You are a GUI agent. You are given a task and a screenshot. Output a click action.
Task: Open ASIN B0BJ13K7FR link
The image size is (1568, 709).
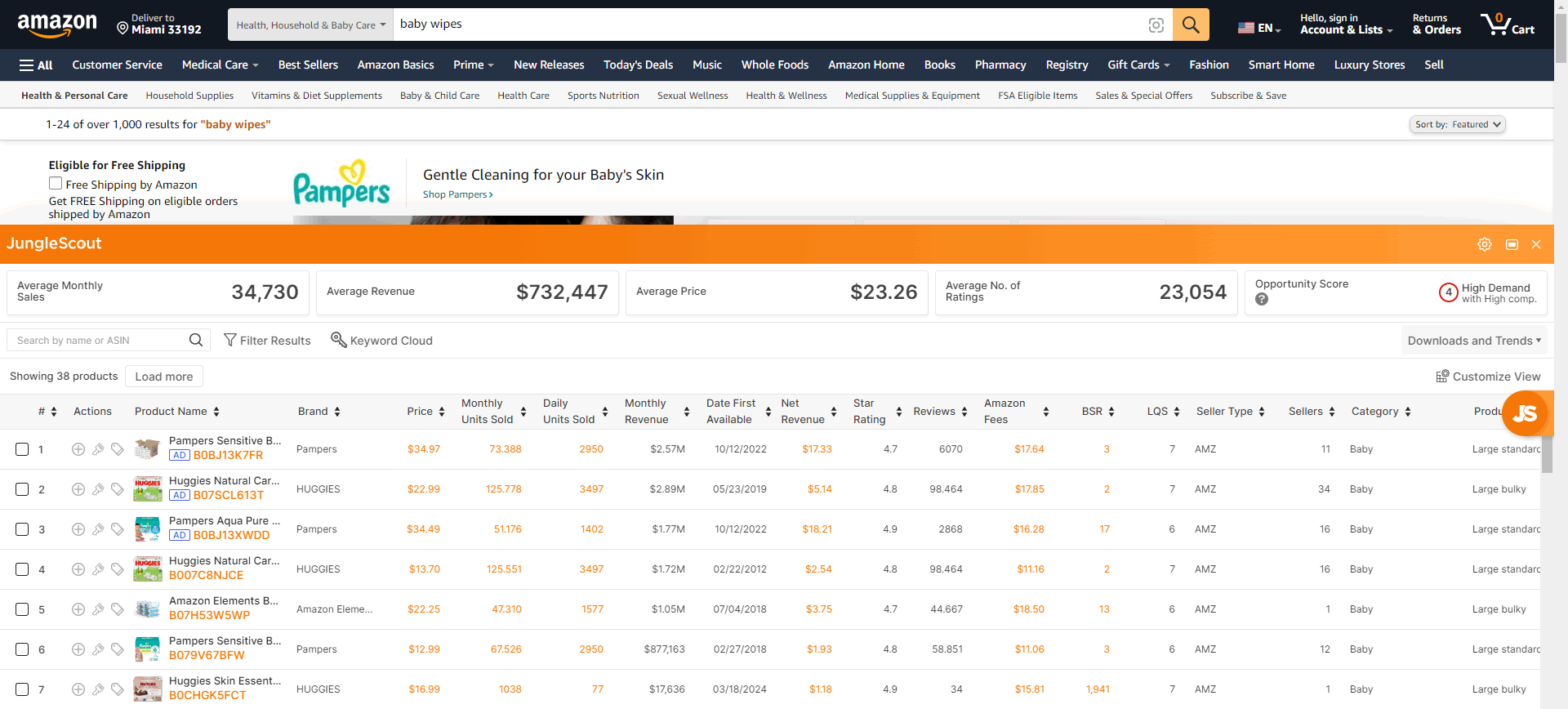click(x=228, y=456)
